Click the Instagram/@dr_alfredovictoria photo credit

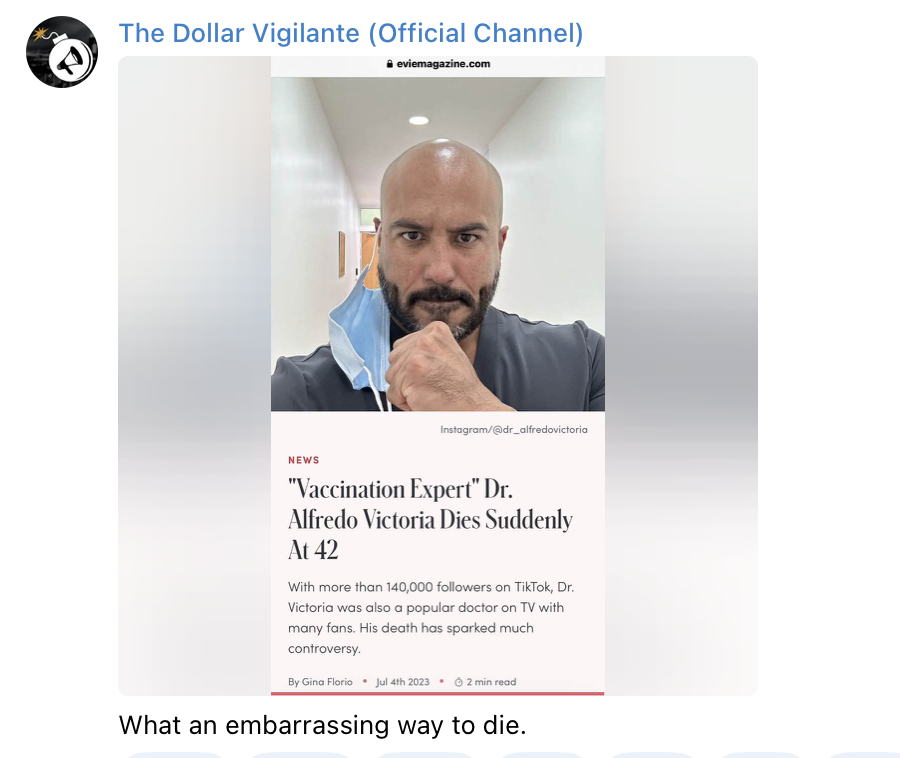click(514, 429)
